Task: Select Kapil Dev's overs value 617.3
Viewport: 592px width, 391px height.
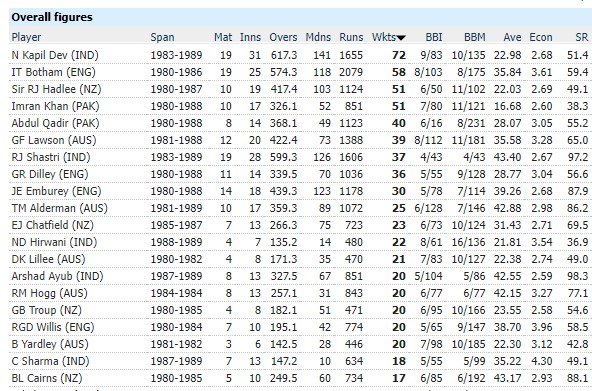Action: click(284, 55)
